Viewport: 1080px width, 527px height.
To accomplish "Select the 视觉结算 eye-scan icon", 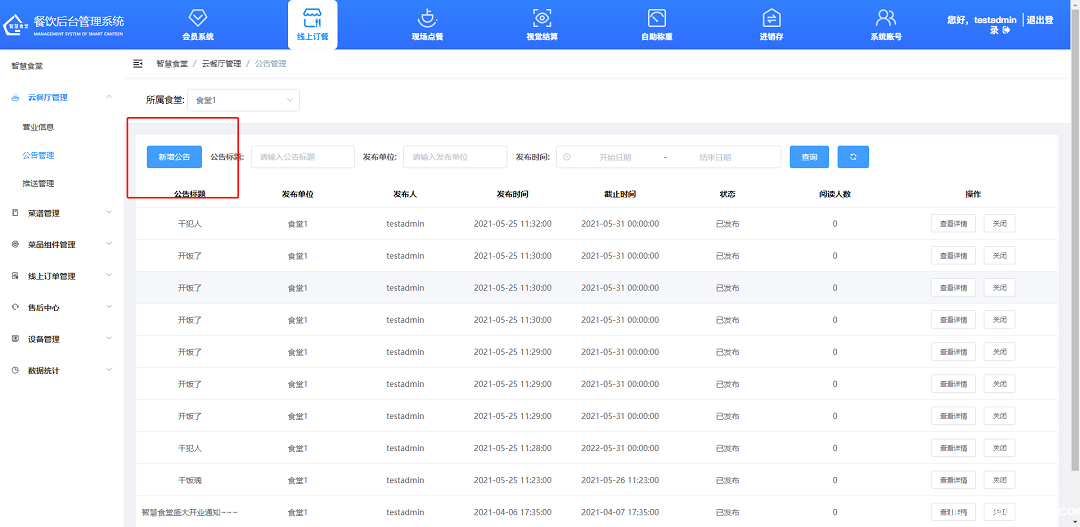I will pos(542,18).
